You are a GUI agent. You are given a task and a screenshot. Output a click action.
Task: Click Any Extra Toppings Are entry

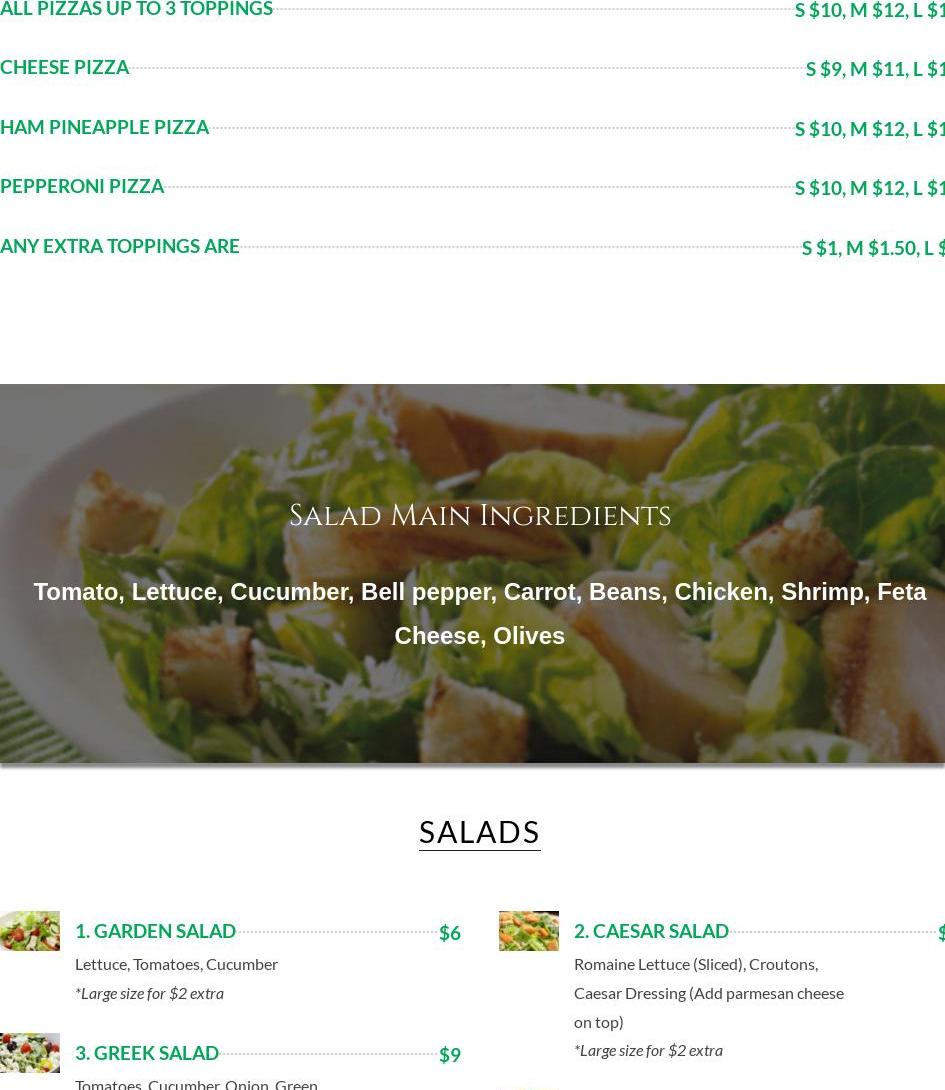point(120,246)
